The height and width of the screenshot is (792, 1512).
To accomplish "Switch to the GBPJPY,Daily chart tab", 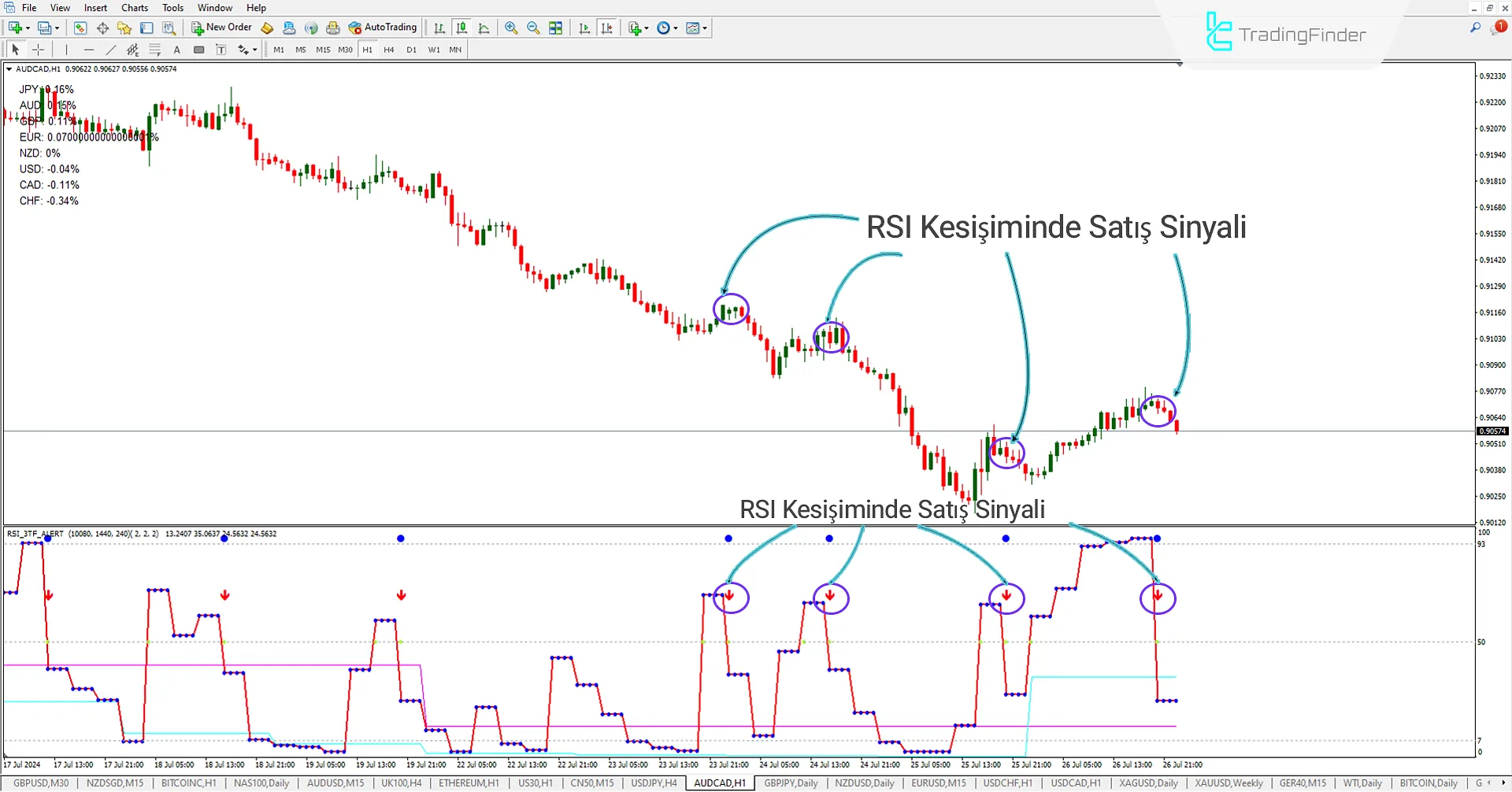I will [791, 783].
